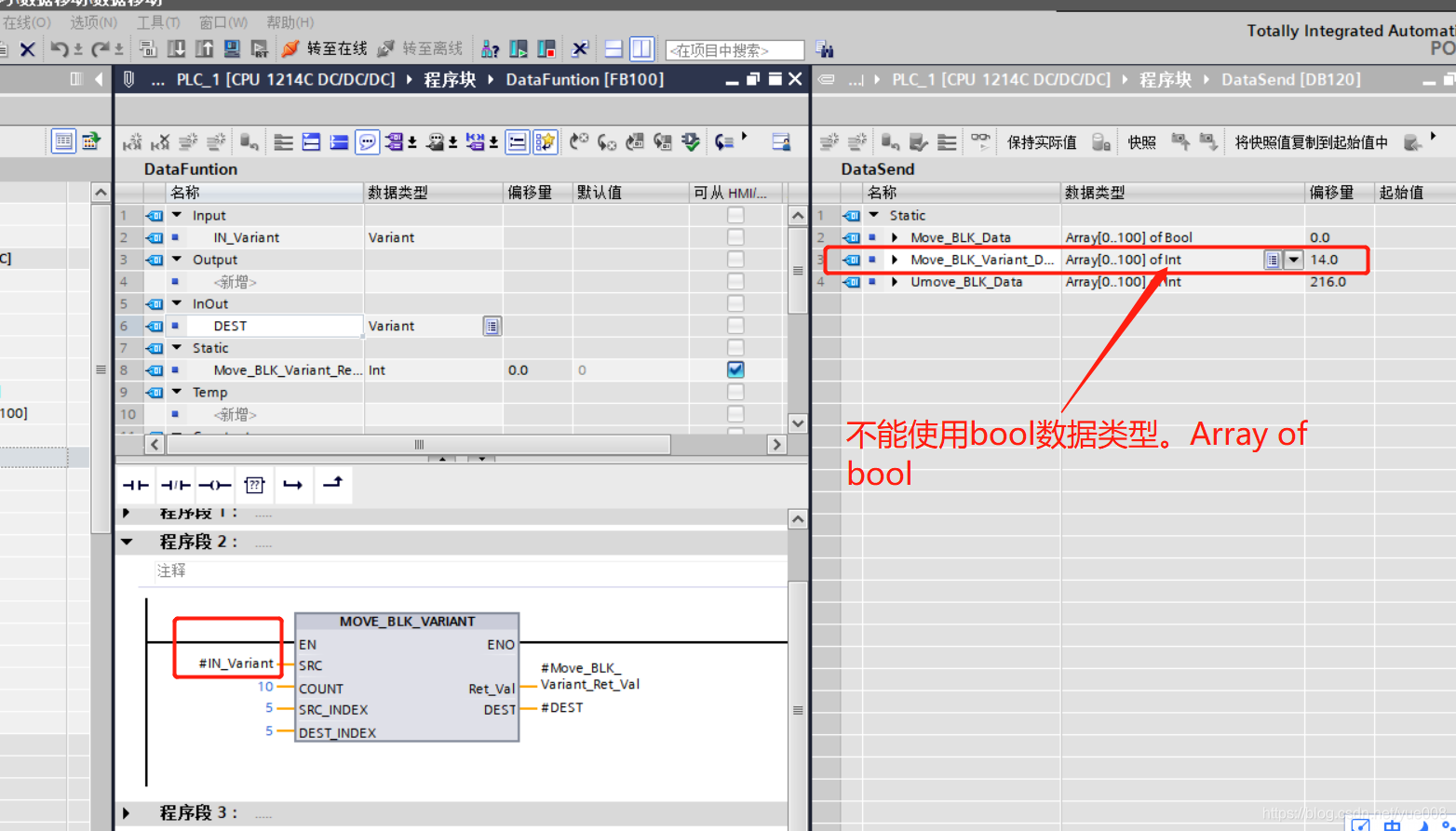Collapse the Temp section in DataFuntion

[x=177, y=392]
